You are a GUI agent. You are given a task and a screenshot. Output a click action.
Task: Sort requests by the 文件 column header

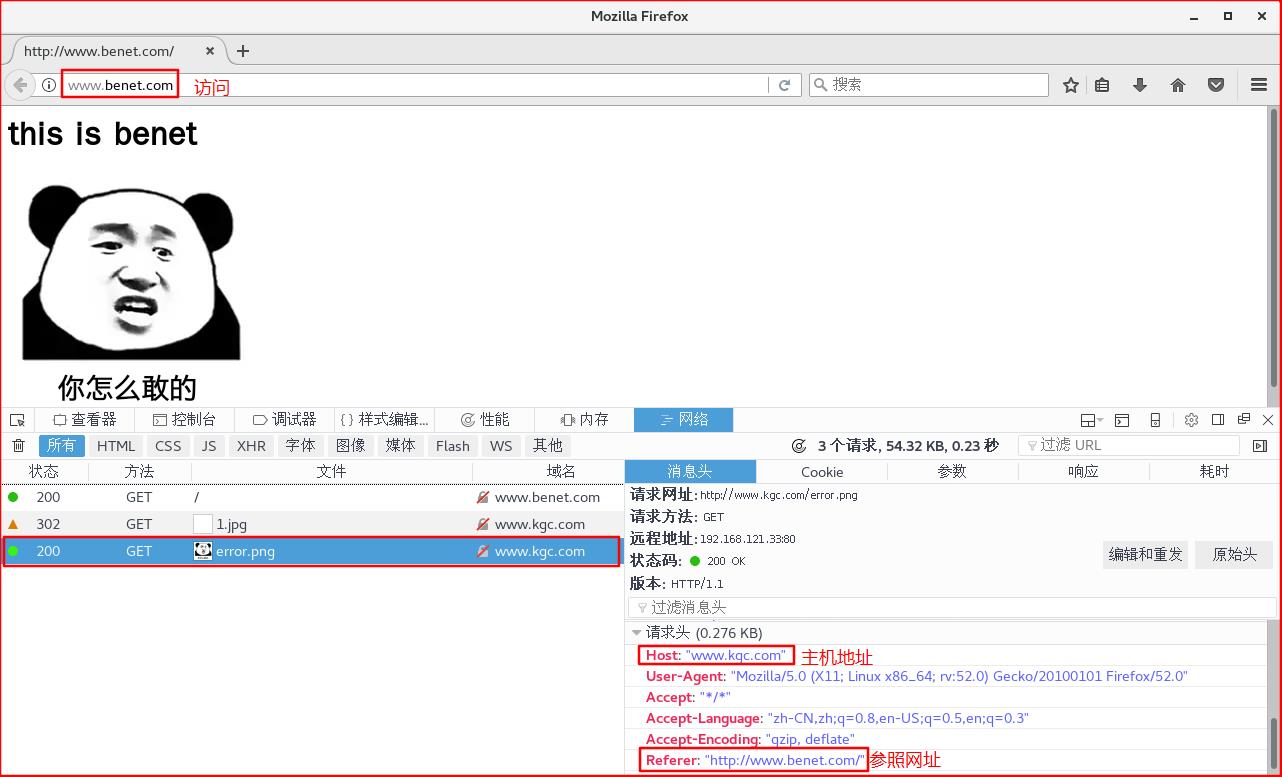coord(331,472)
